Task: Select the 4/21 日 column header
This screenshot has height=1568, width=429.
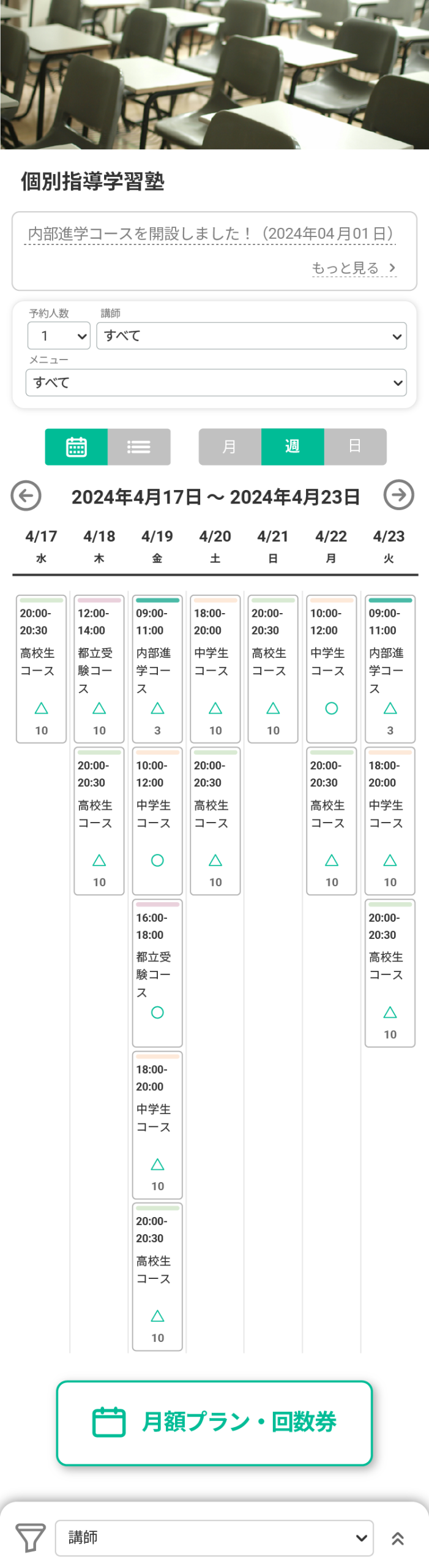Action: 273,545
